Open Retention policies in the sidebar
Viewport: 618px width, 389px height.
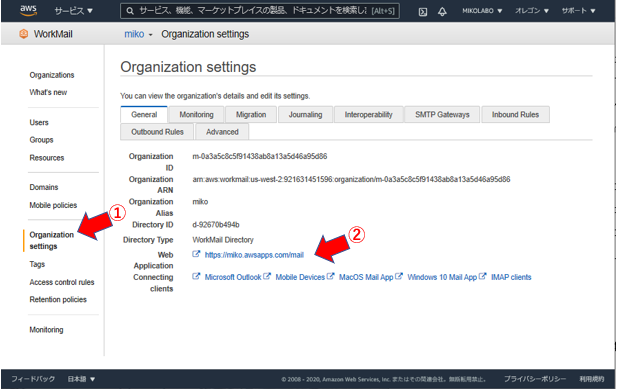pyautogui.click(x=58, y=300)
